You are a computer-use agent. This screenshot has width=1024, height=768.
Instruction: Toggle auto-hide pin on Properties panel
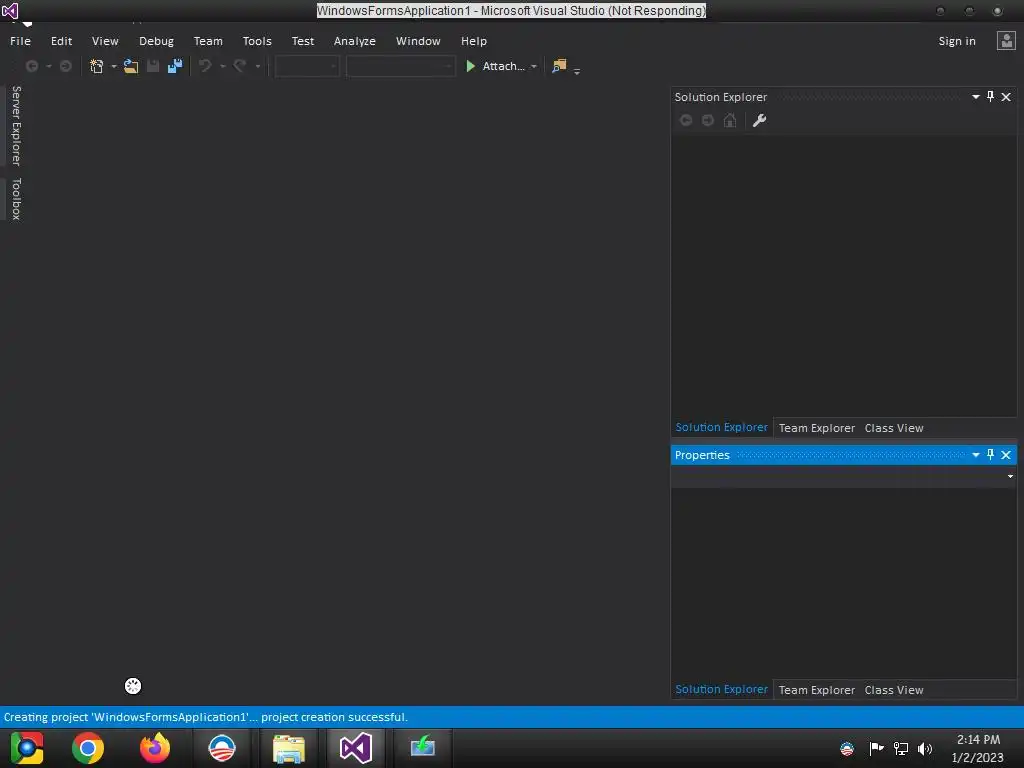click(991, 455)
